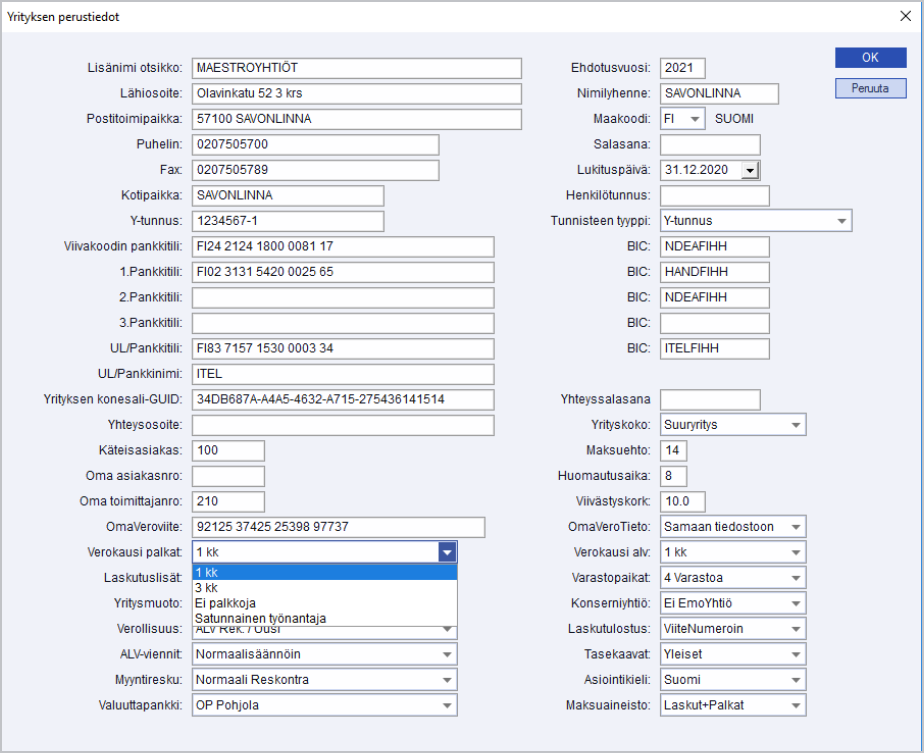This screenshot has height=753, width=924.
Task: Click into the Y-tunnus field
Action: click(x=287, y=221)
